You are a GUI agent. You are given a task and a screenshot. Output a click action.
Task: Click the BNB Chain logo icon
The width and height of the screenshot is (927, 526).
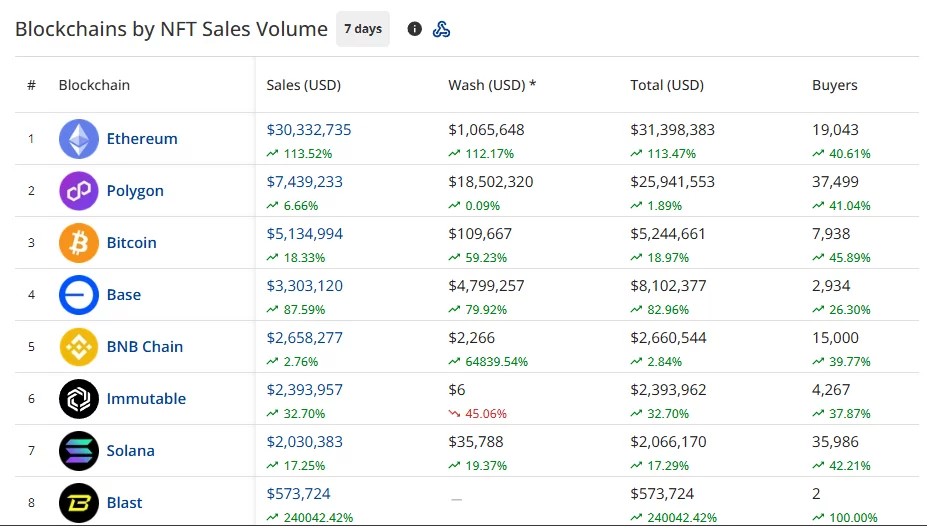click(x=79, y=347)
